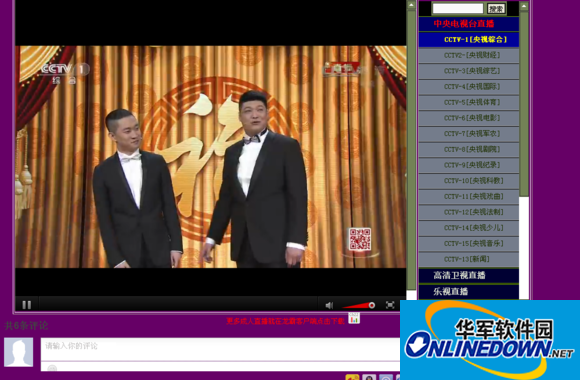Click the 请输入你的评论 comment box
Image resolution: width=580 pixels, height=380 pixels.
click(220, 349)
